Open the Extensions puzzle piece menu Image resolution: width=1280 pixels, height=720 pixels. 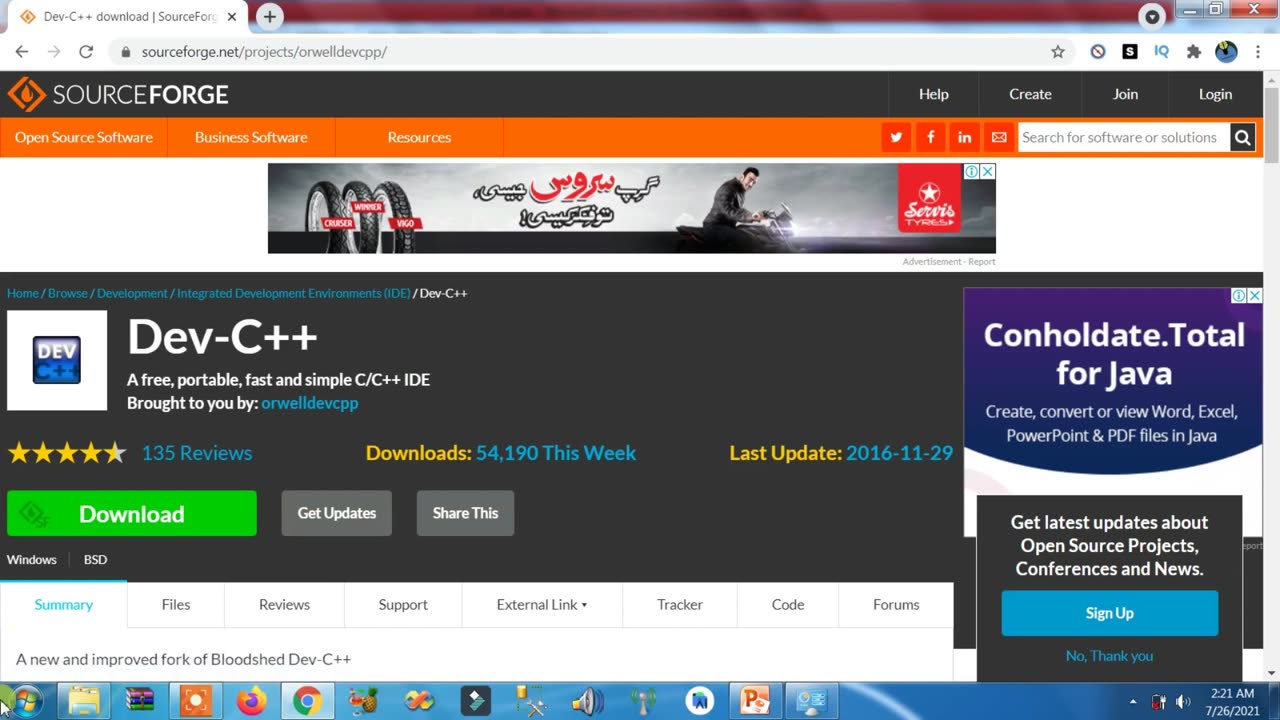pyautogui.click(x=1194, y=52)
